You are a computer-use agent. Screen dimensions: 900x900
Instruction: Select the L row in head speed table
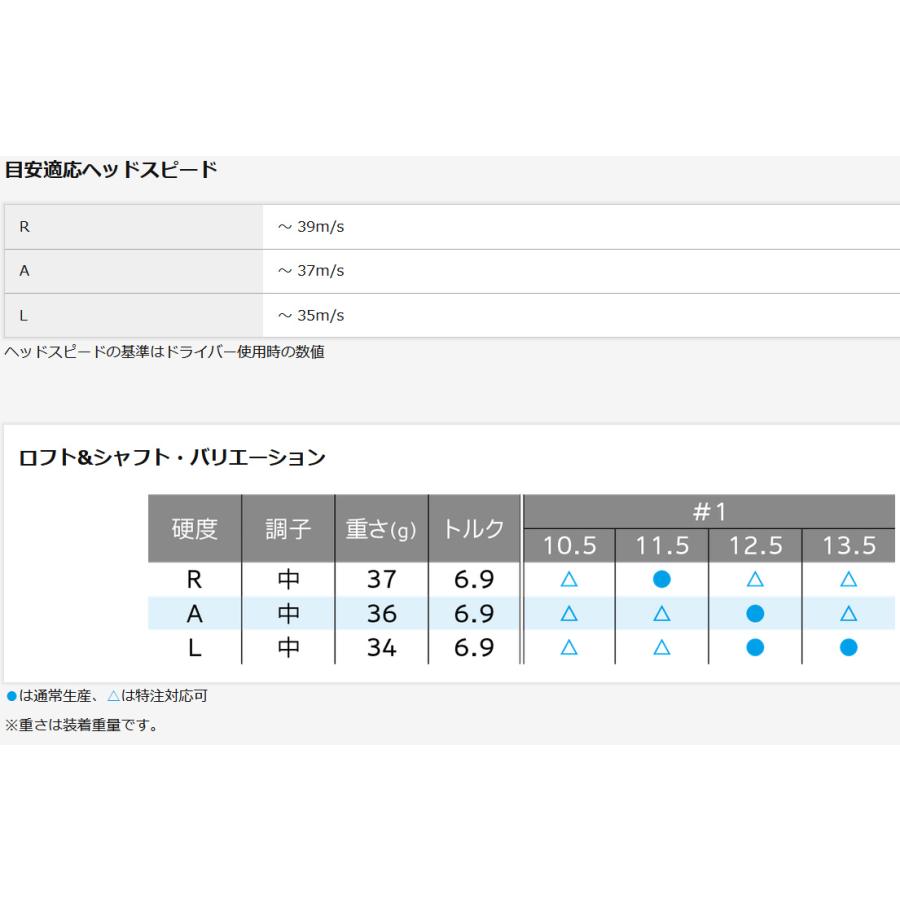[x=452, y=315]
